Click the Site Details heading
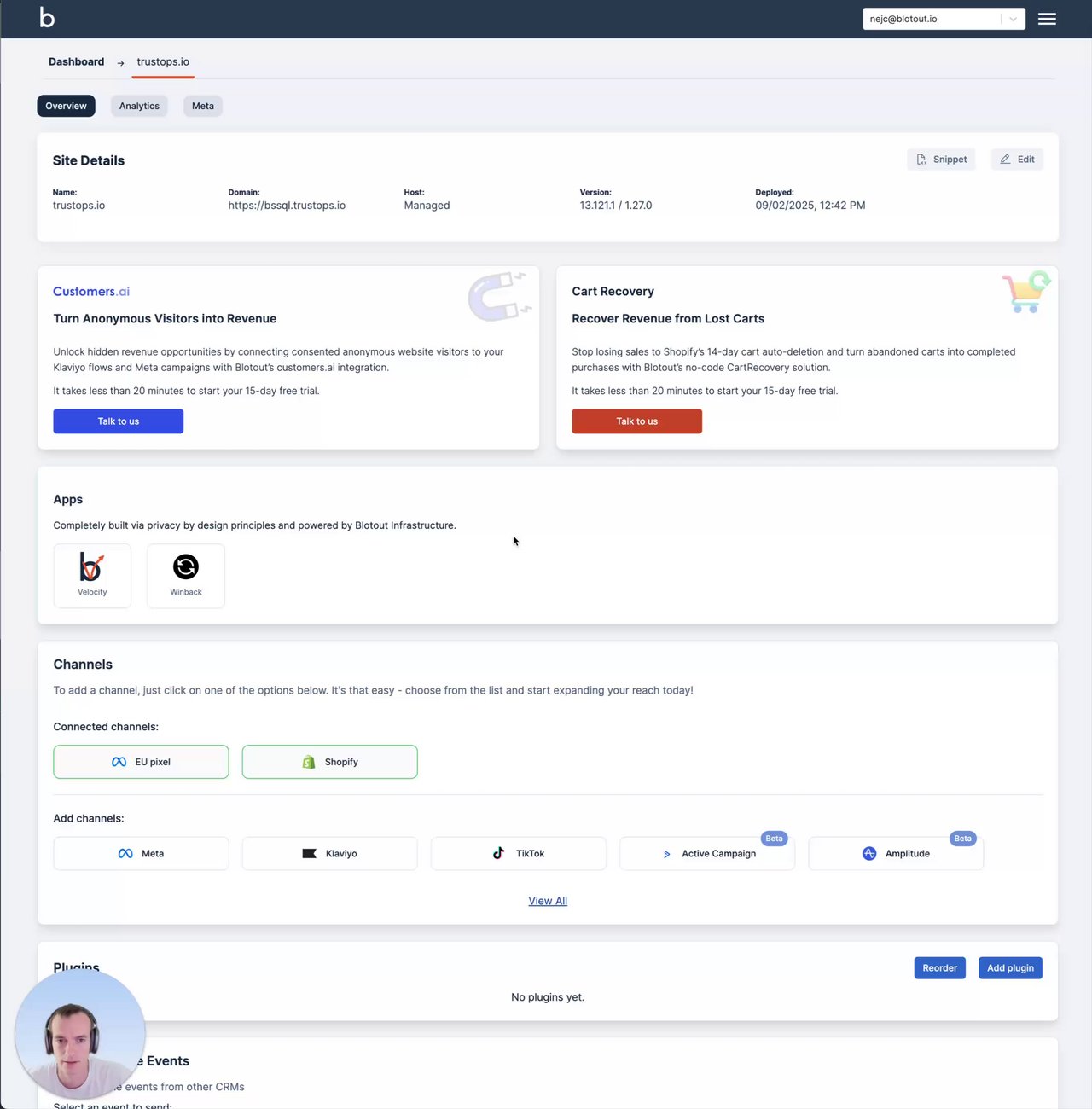Viewport: 1092px width, 1109px height. click(89, 160)
